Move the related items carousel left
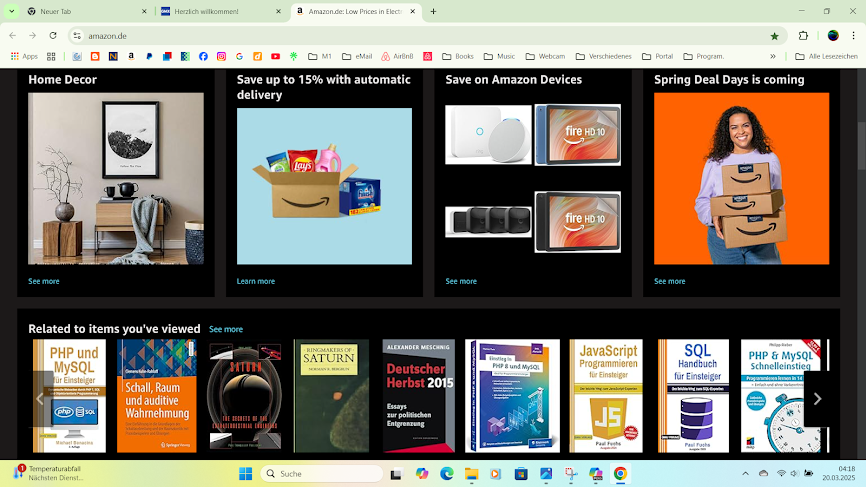This screenshot has height=487, width=866. [x=40, y=399]
